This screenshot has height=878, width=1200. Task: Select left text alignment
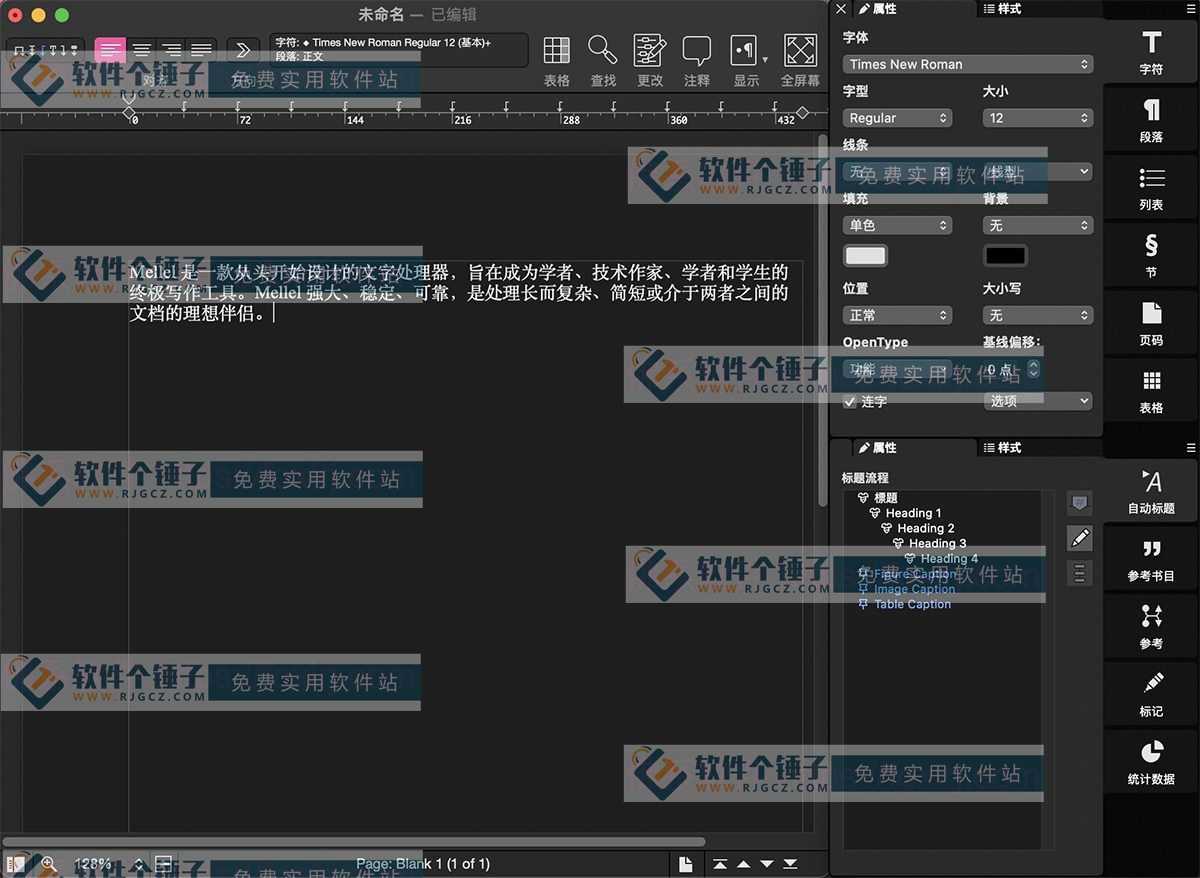tap(110, 50)
